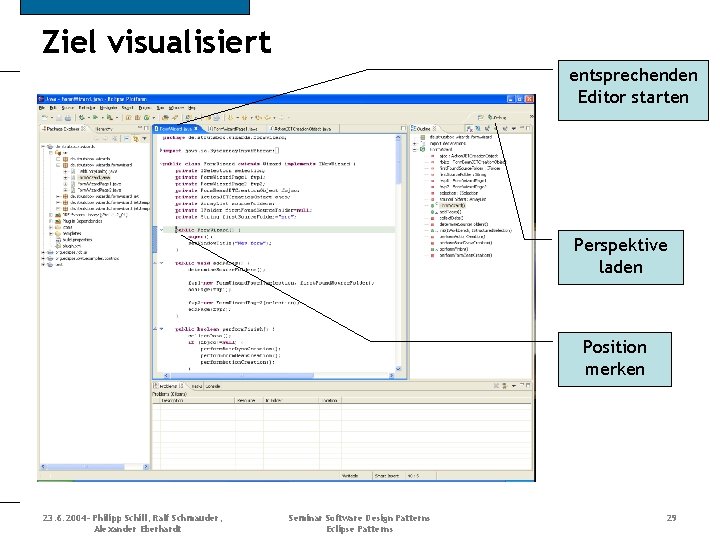Collapse all in Package Explorer toolbar
The image size is (720, 540).
point(127,139)
